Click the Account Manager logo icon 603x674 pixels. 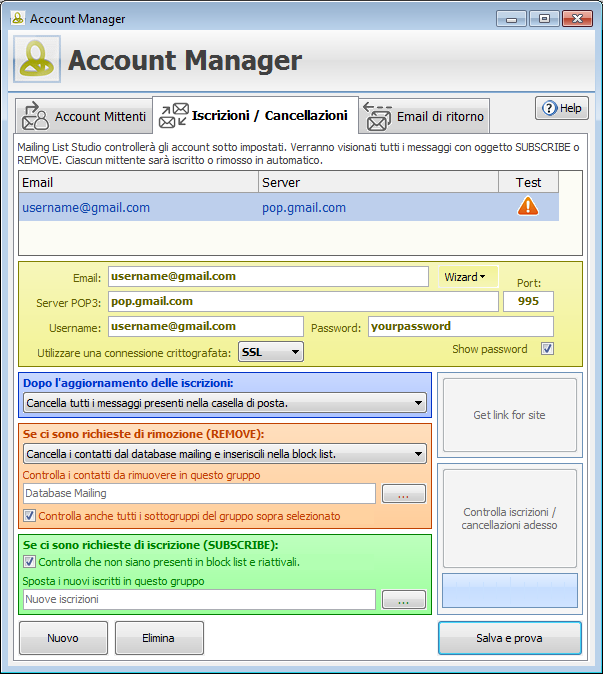[37, 60]
